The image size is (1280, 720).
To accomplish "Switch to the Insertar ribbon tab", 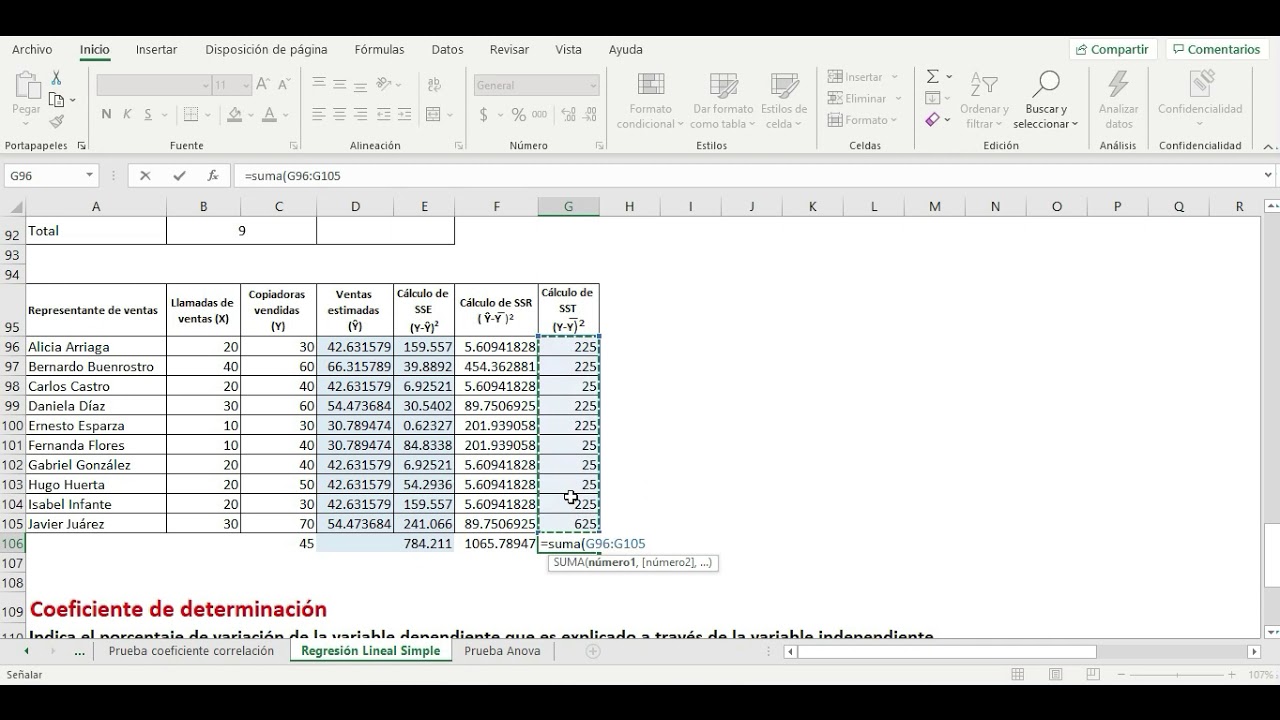I will click(157, 49).
